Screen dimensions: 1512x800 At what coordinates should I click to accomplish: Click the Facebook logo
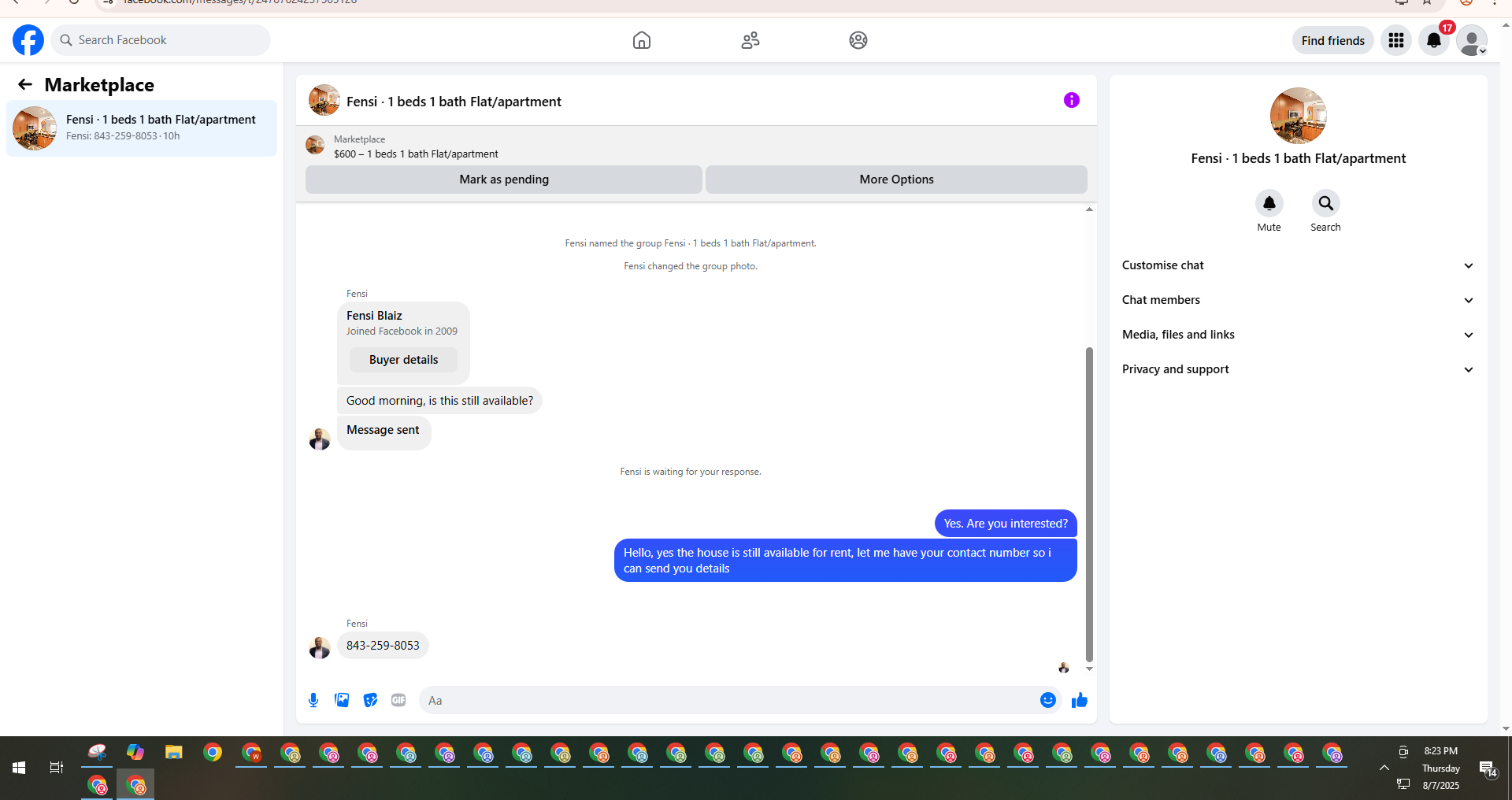coord(28,40)
